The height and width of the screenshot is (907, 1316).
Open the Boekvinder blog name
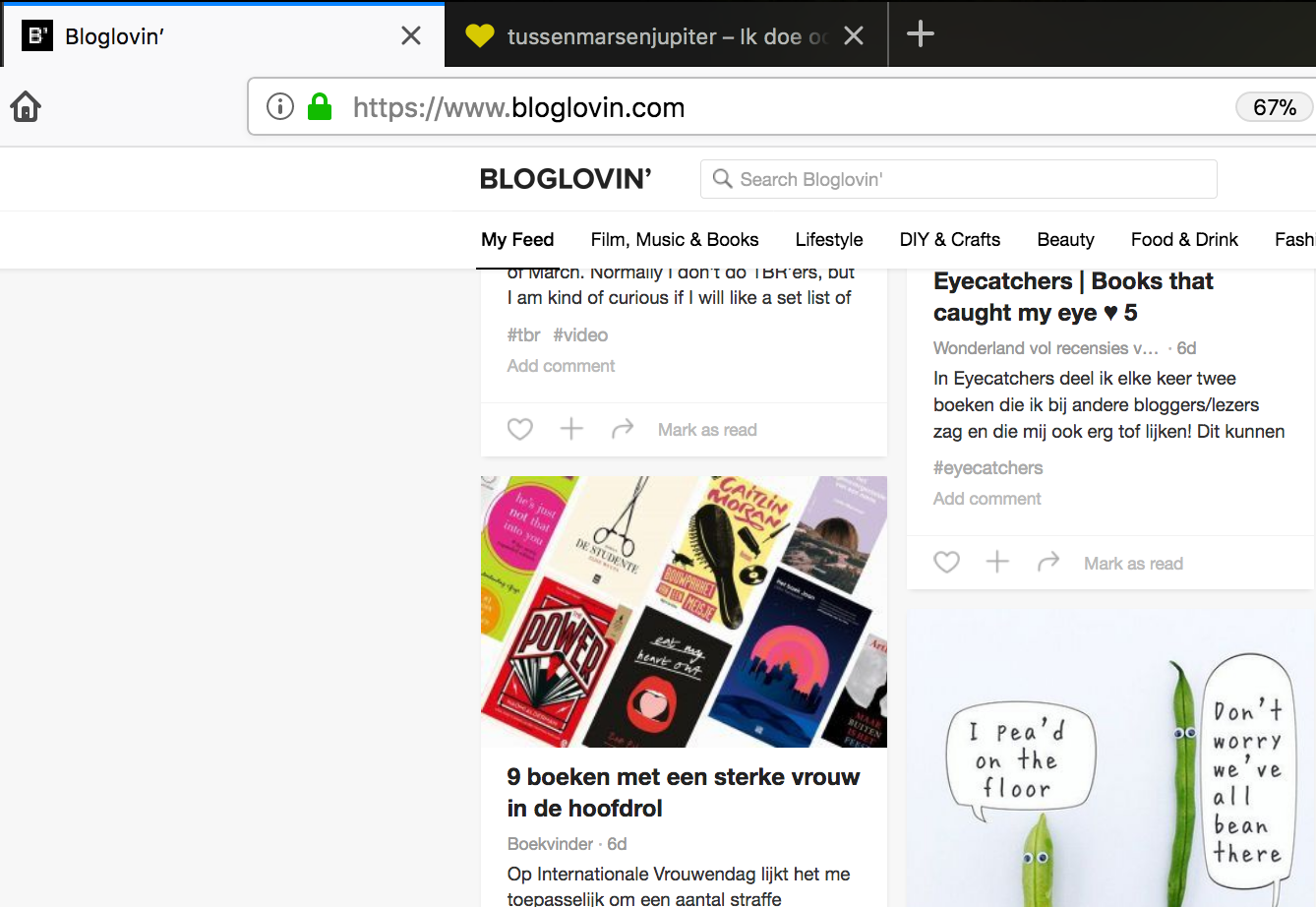click(x=550, y=844)
